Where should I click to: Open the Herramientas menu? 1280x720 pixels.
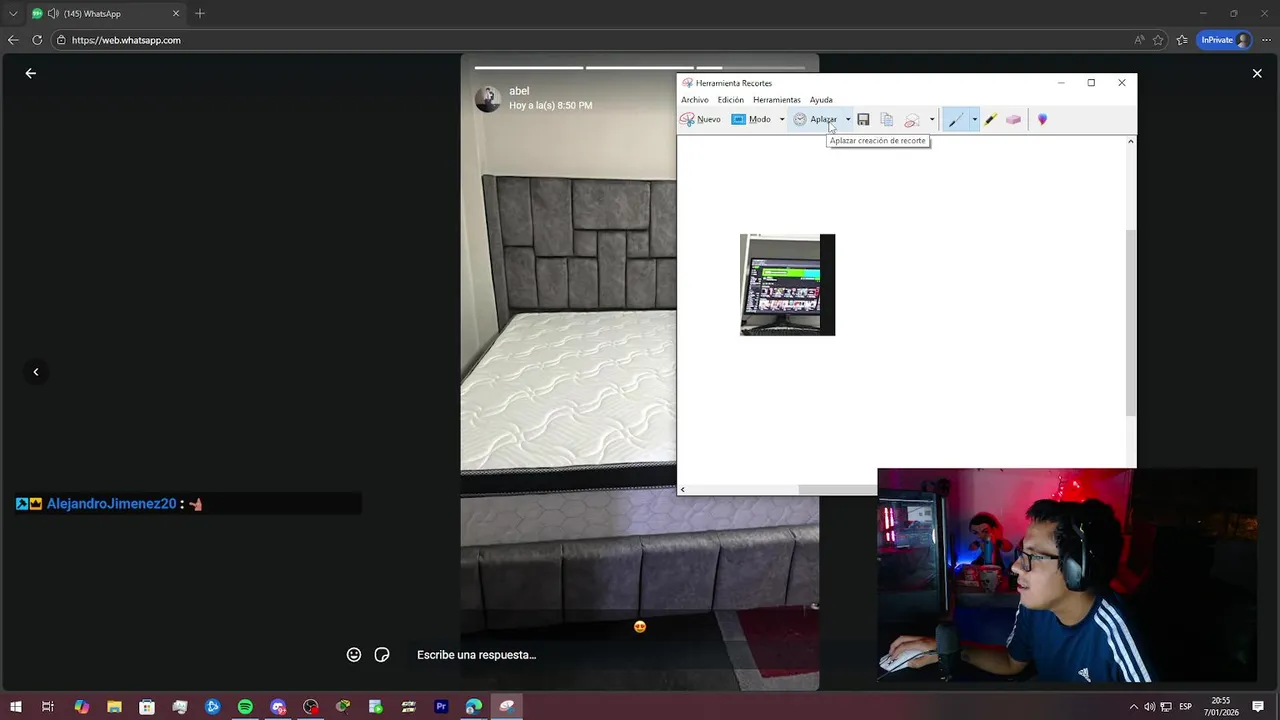777,100
